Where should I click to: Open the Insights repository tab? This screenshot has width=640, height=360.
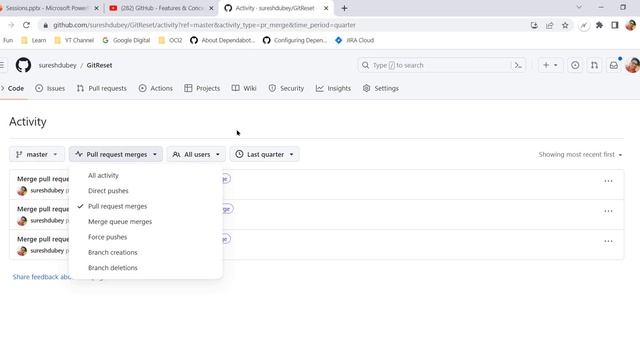click(x=333, y=88)
